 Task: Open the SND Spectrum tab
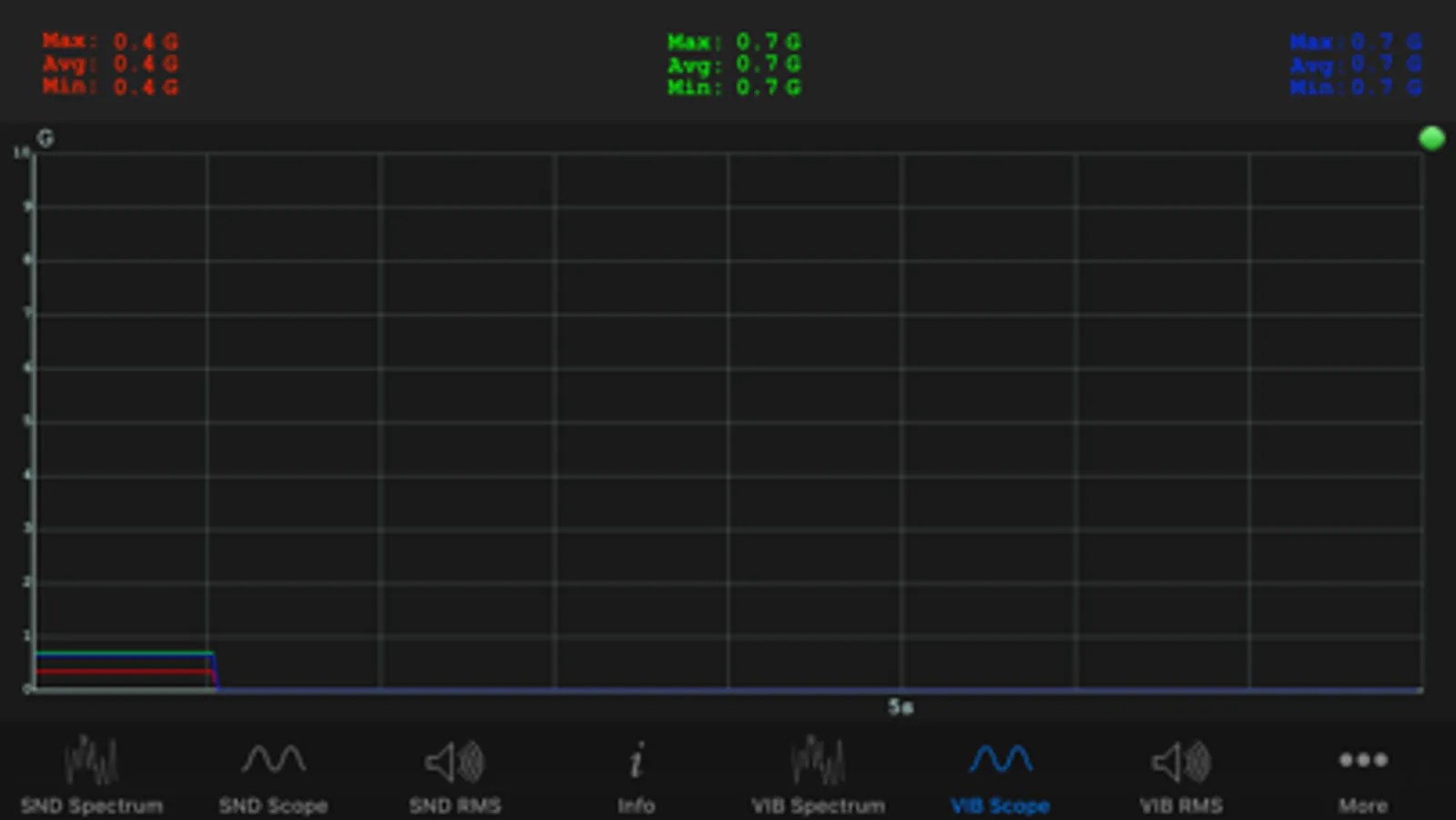click(91, 774)
